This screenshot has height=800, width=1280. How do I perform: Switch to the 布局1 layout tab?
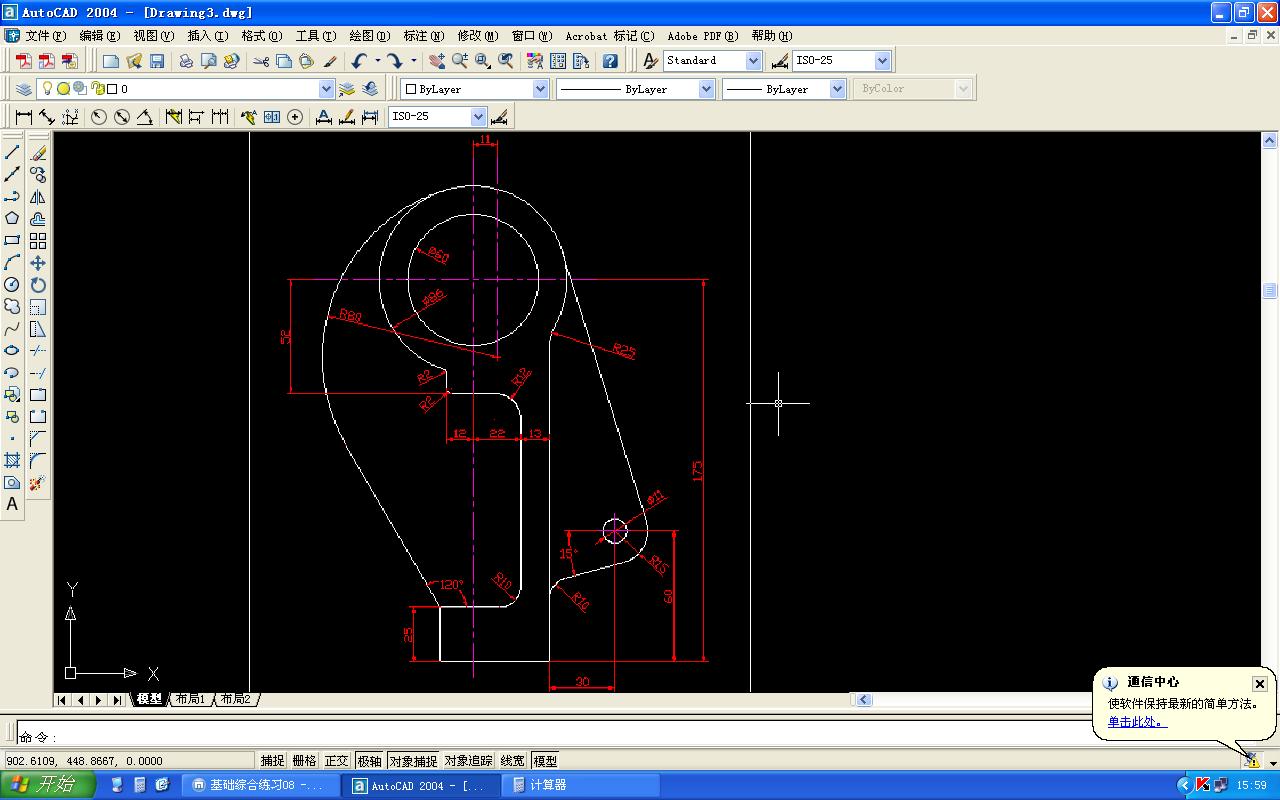(x=189, y=699)
